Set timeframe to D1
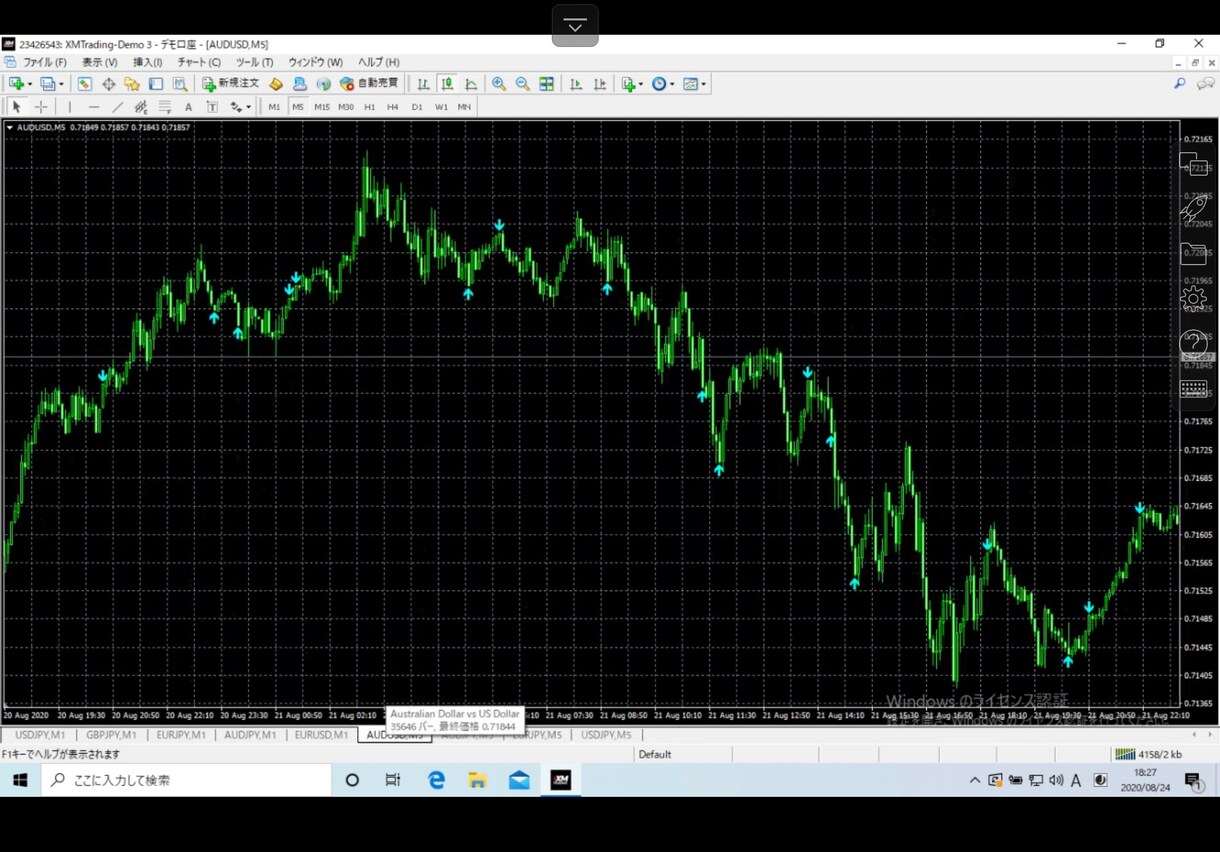Viewport: 1220px width, 852px height. coord(417,107)
